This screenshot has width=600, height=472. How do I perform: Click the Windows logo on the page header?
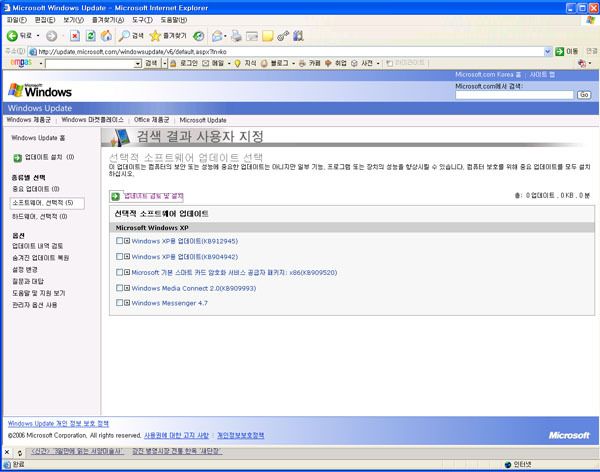(40, 91)
